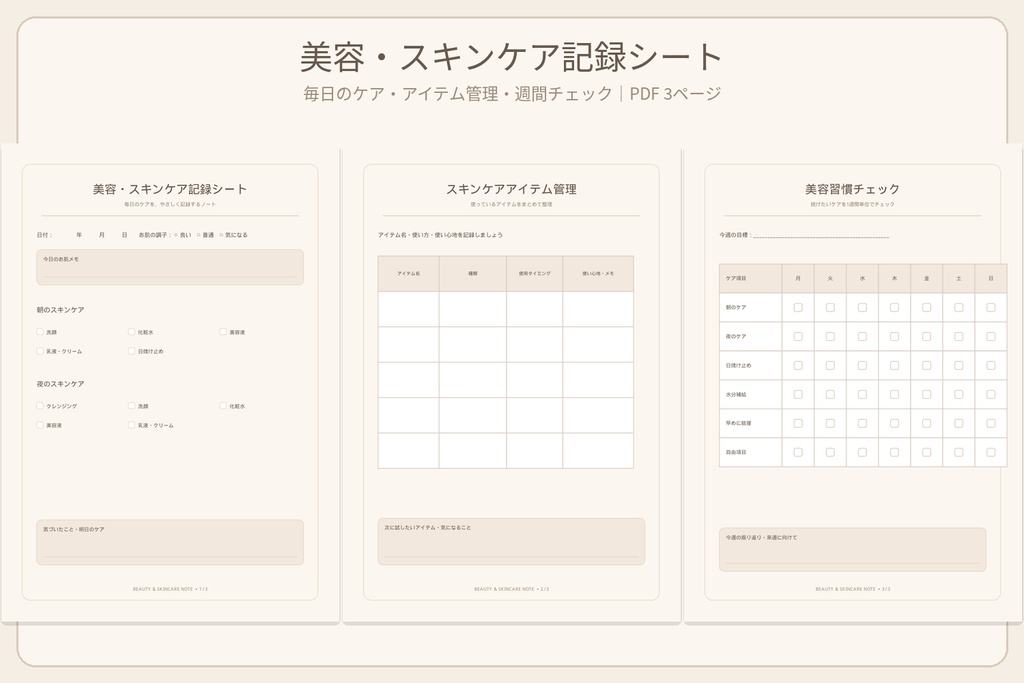The width and height of the screenshot is (1024, 683).
Task: Select the 気になる skin condition option
Action: (x=221, y=235)
